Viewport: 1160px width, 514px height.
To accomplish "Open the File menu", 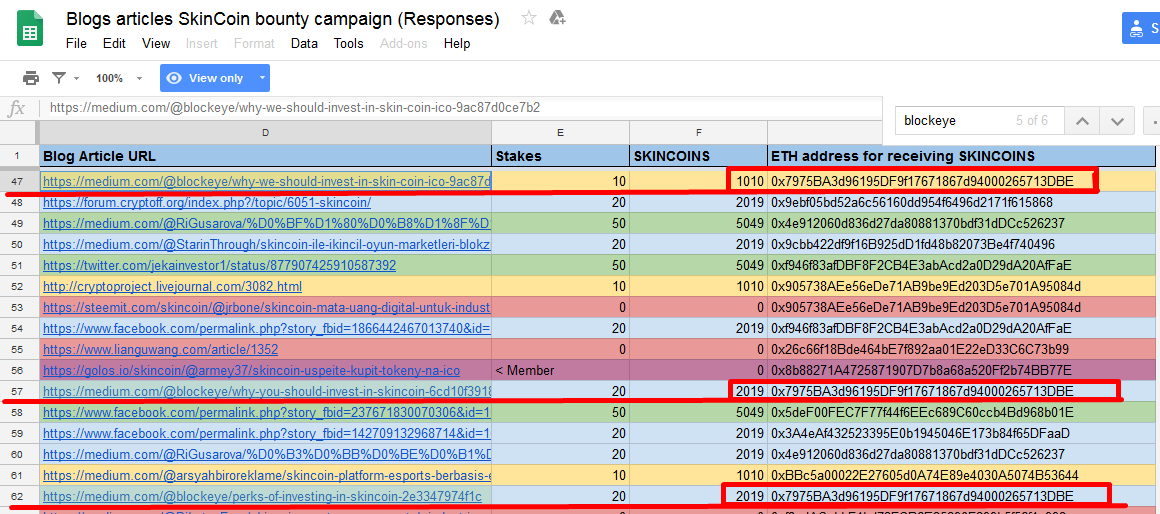I will pyautogui.click(x=76, y=44).
